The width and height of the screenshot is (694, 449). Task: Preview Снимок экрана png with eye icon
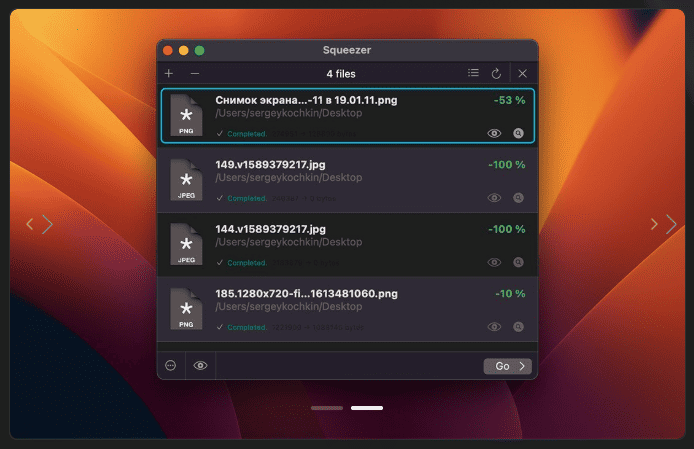[494, 133]
